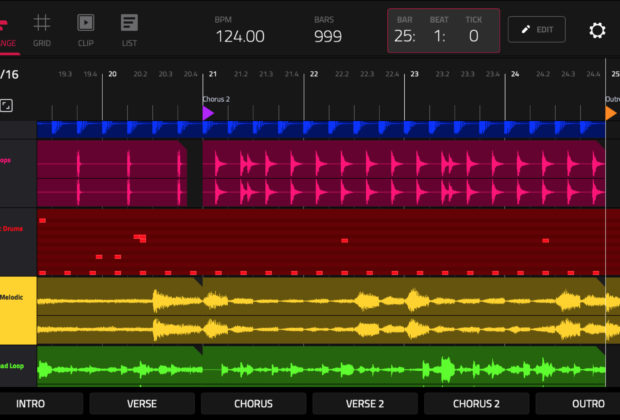Click the red drum note at bar 22

click(x=344, y=240)
